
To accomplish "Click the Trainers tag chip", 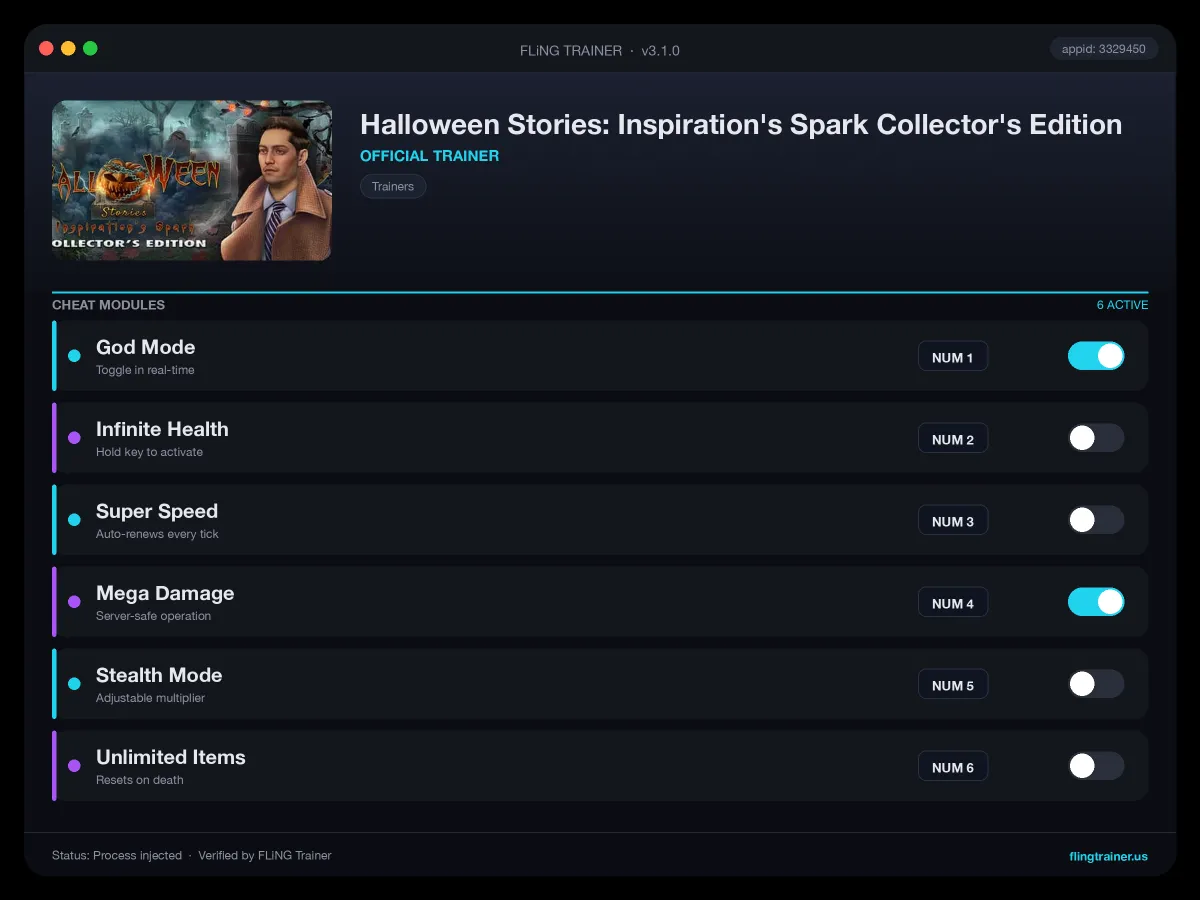I will coord(393,186).
